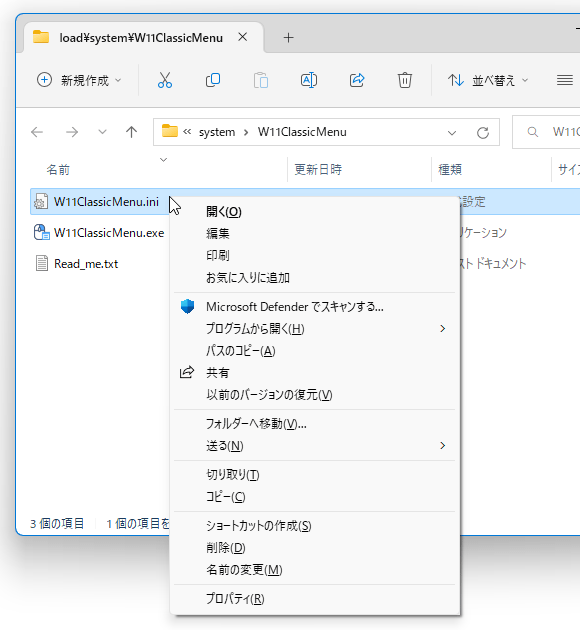Open プログラムから開く(H) submenu
The height and width of the screenshot is (630, 580).
314,329
